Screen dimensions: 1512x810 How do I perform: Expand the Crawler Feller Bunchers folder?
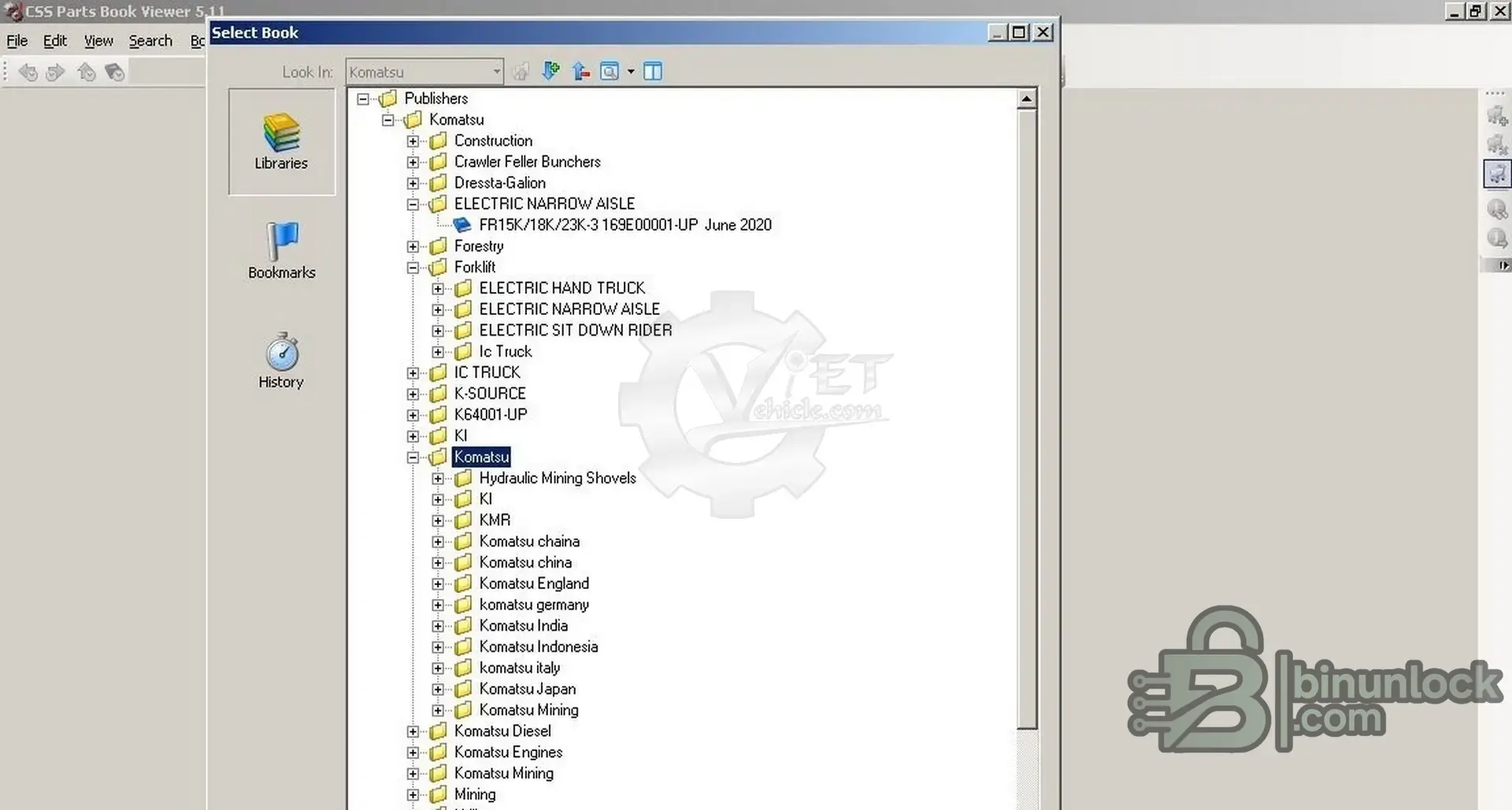(x=413, y=162)
